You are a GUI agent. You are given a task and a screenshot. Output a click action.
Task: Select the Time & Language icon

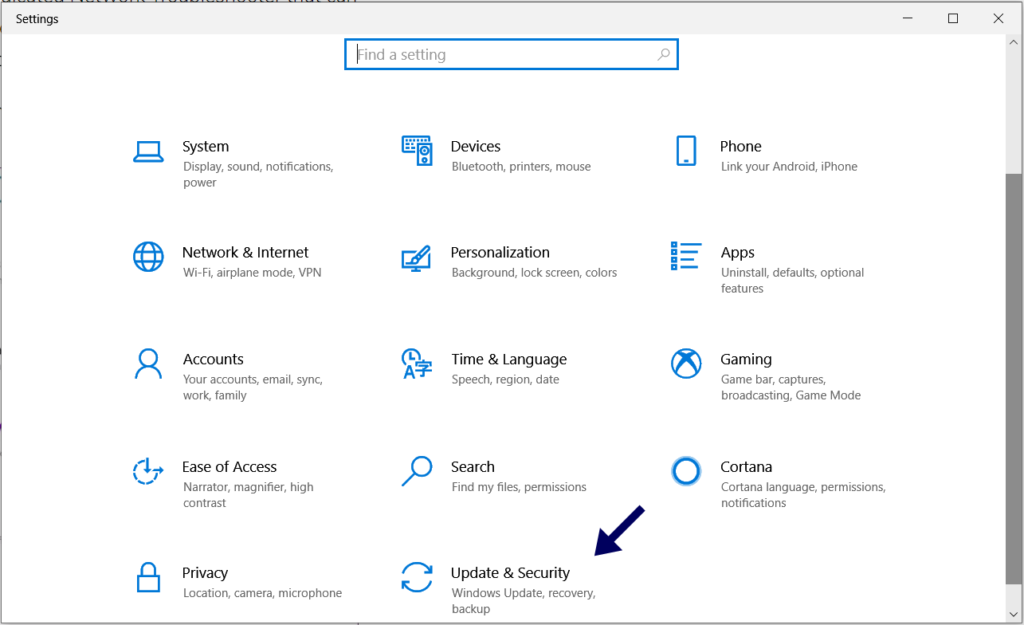(416, 363)
